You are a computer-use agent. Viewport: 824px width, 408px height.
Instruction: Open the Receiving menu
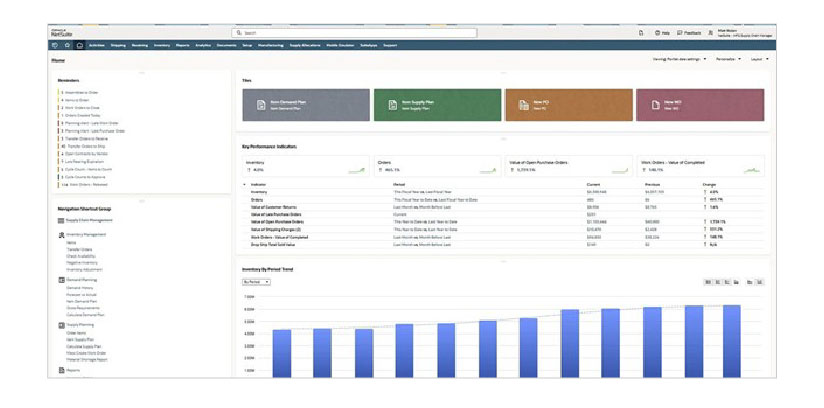(140, 45)
